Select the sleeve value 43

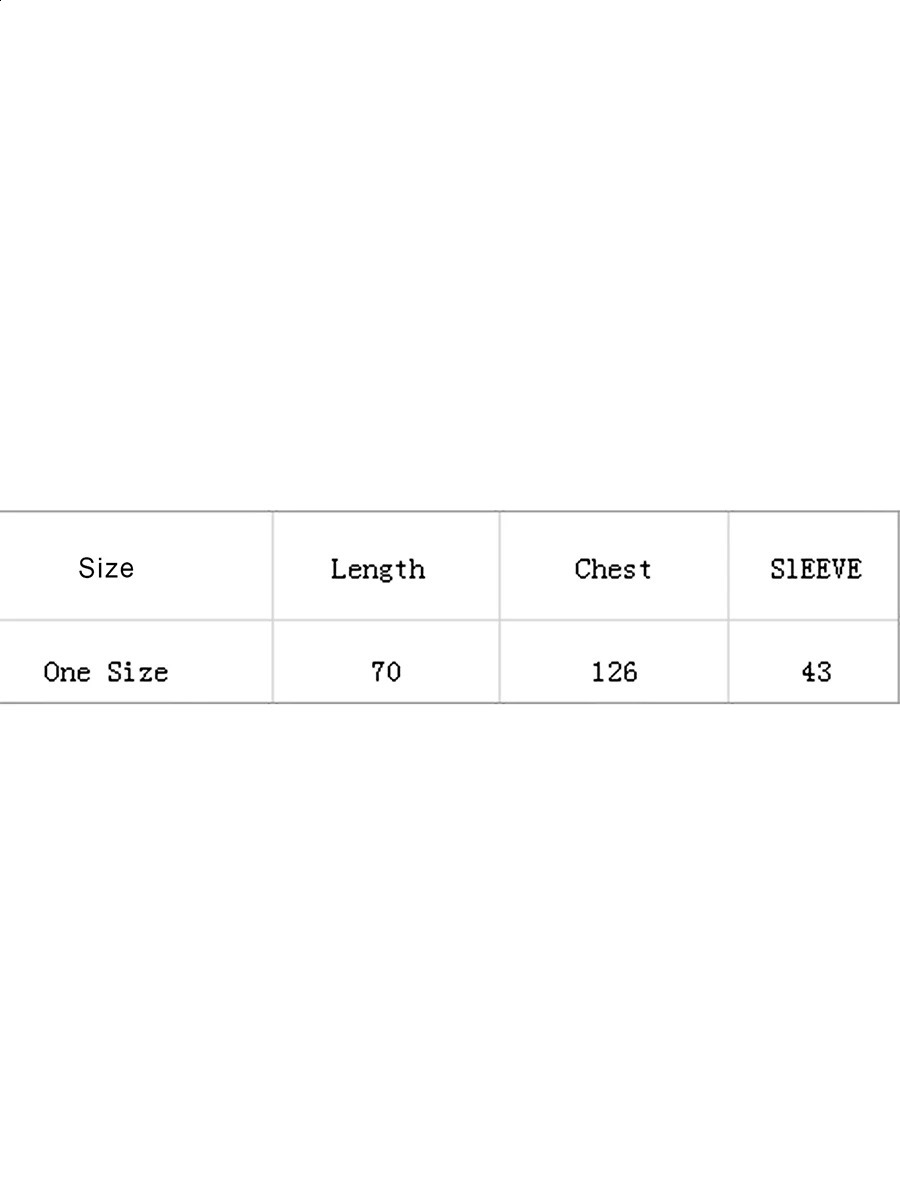[815, 672]
